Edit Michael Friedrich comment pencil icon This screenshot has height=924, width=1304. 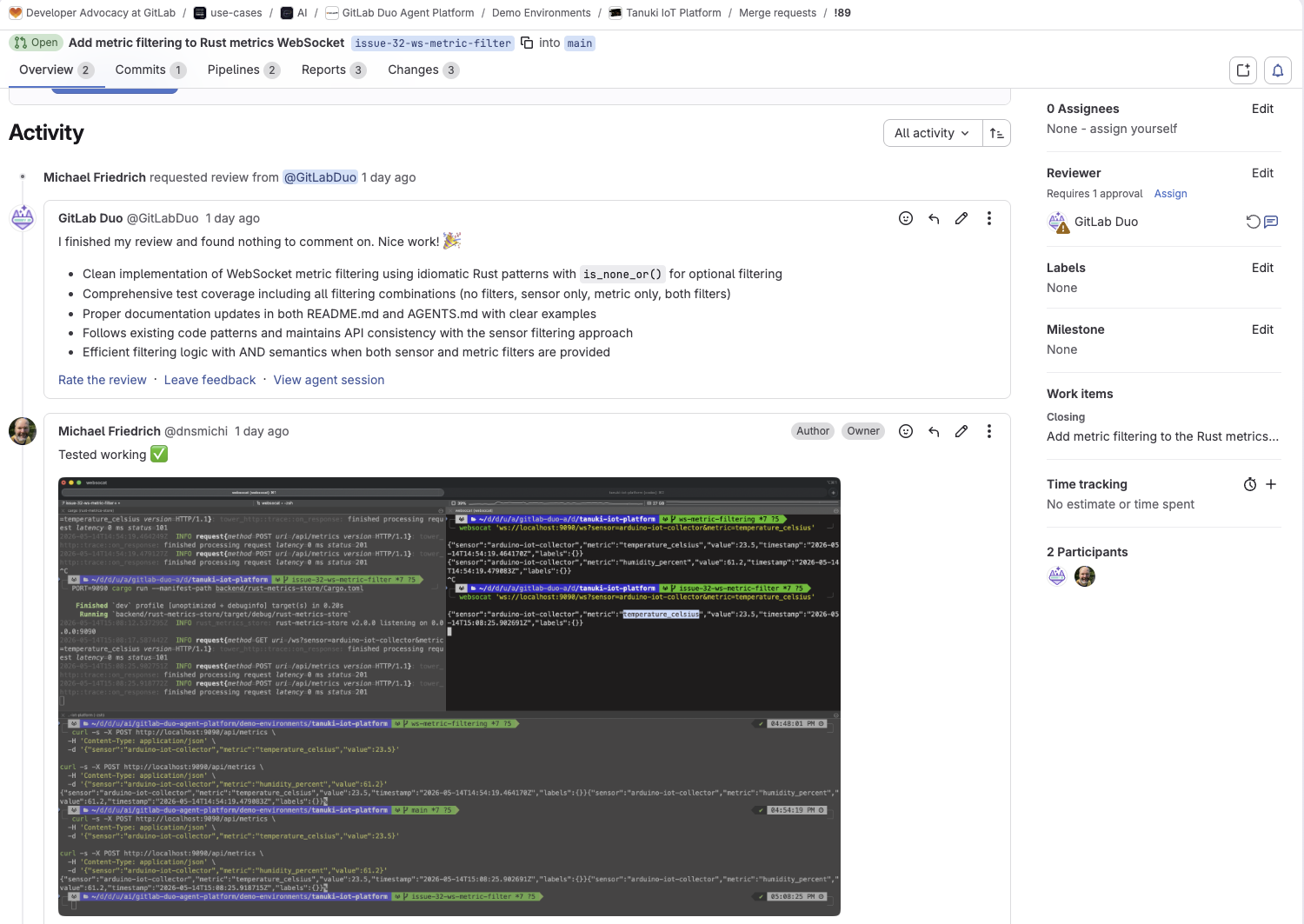961,431
